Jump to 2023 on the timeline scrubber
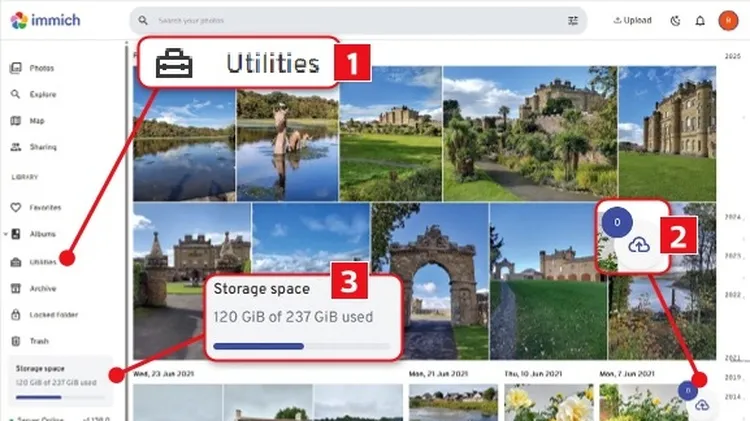The height and width of the screenshot is (421, 750). point(732,255)
